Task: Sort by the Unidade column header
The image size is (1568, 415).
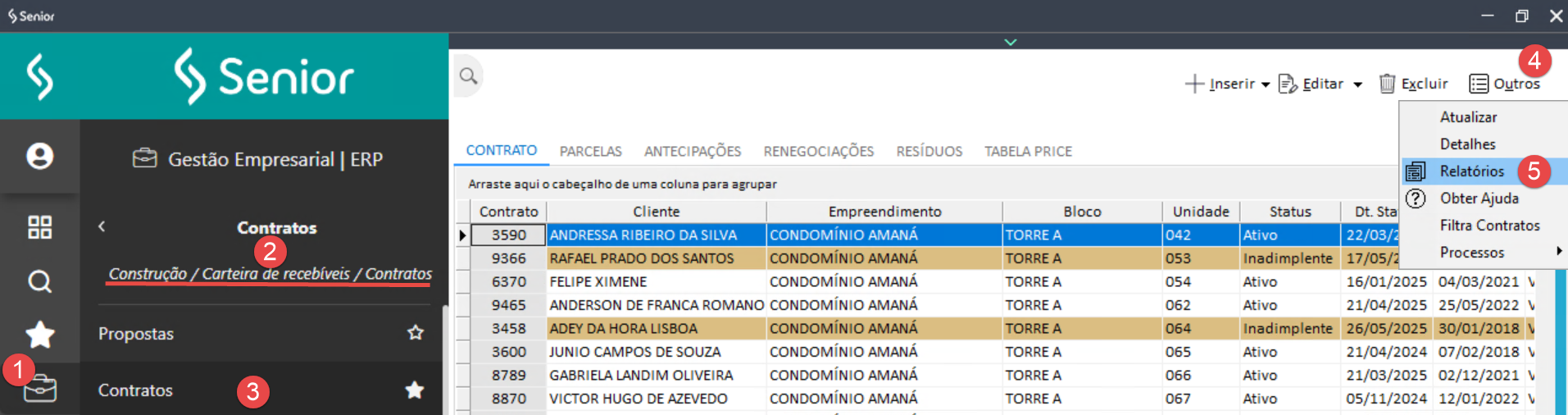Action: point(1201,212)
